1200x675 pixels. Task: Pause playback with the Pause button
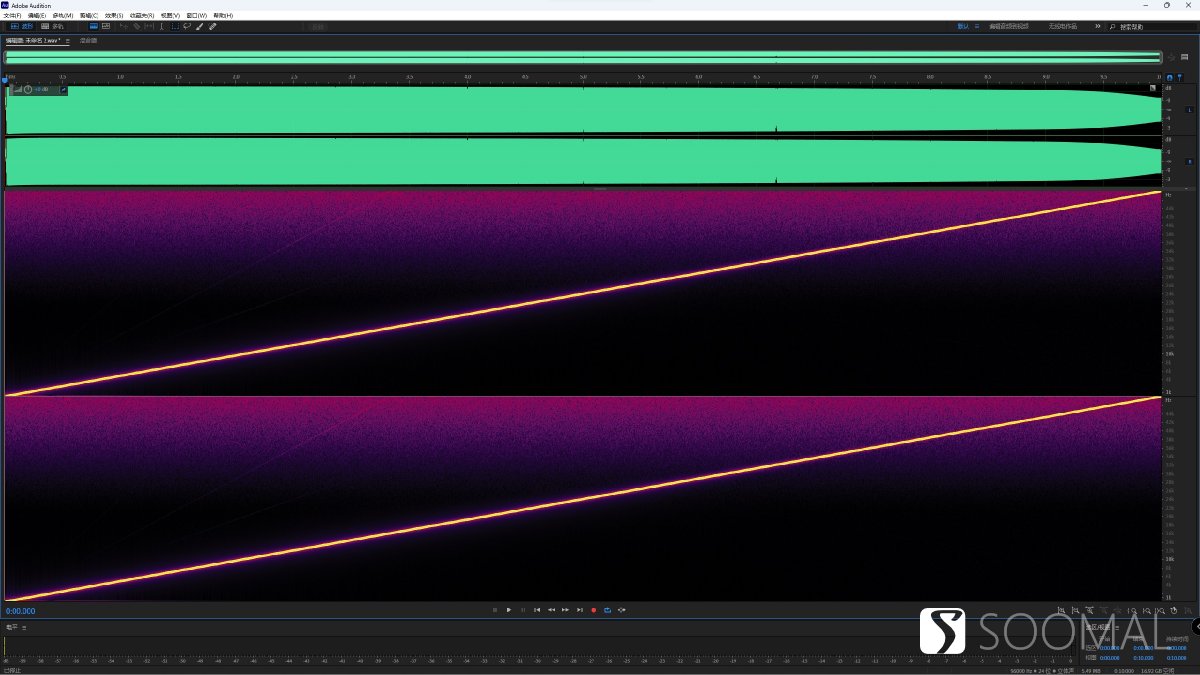pyautogui.click(x=523, y=610)
